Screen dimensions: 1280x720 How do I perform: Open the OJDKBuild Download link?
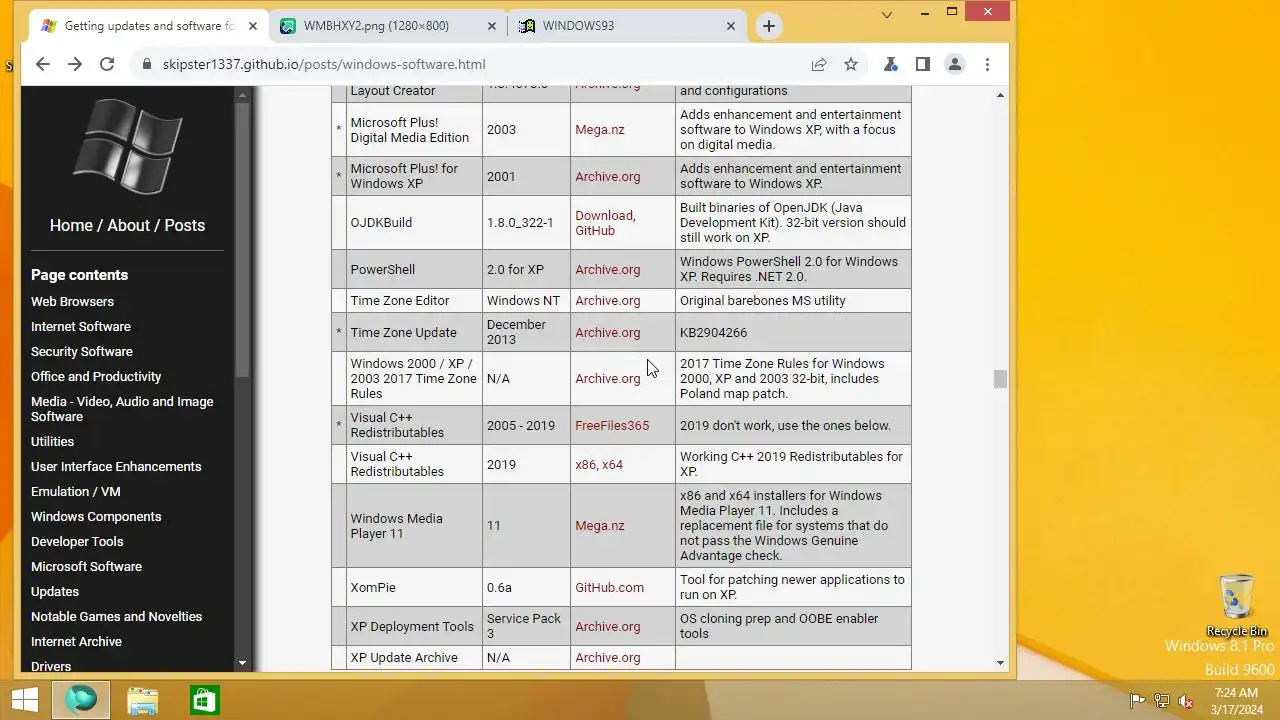coord(604,215)
